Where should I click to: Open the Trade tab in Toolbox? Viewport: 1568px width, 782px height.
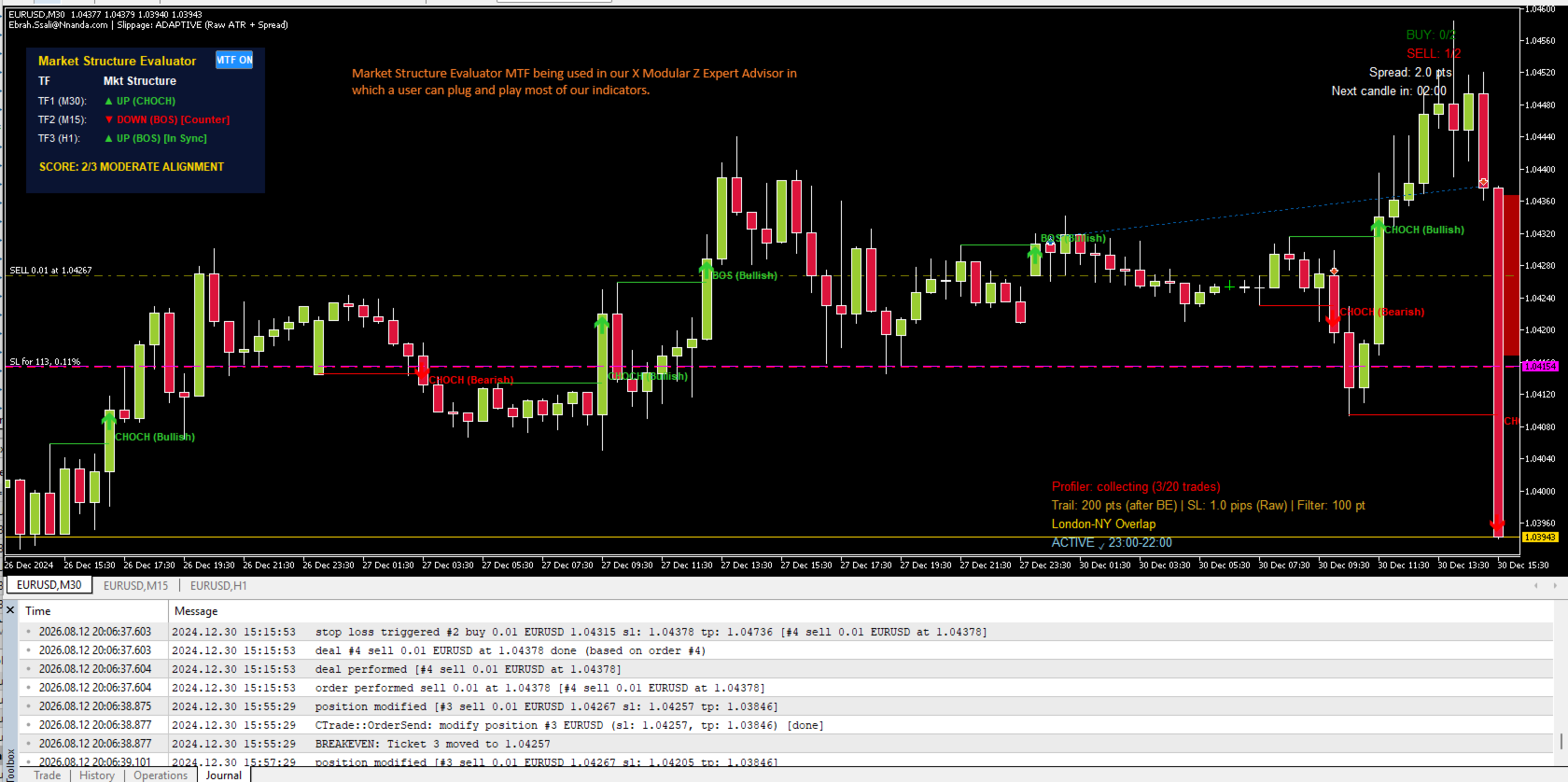coord(47,775)
